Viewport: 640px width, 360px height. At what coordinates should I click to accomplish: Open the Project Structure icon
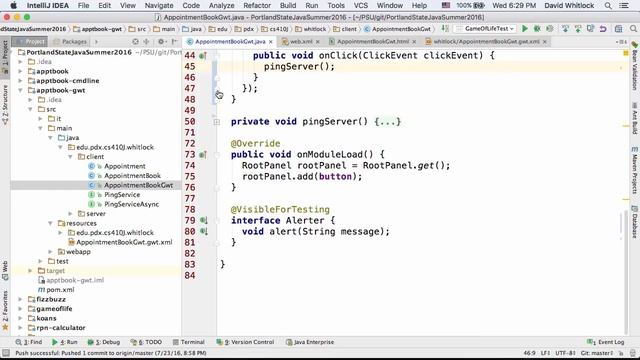[618, 29]
